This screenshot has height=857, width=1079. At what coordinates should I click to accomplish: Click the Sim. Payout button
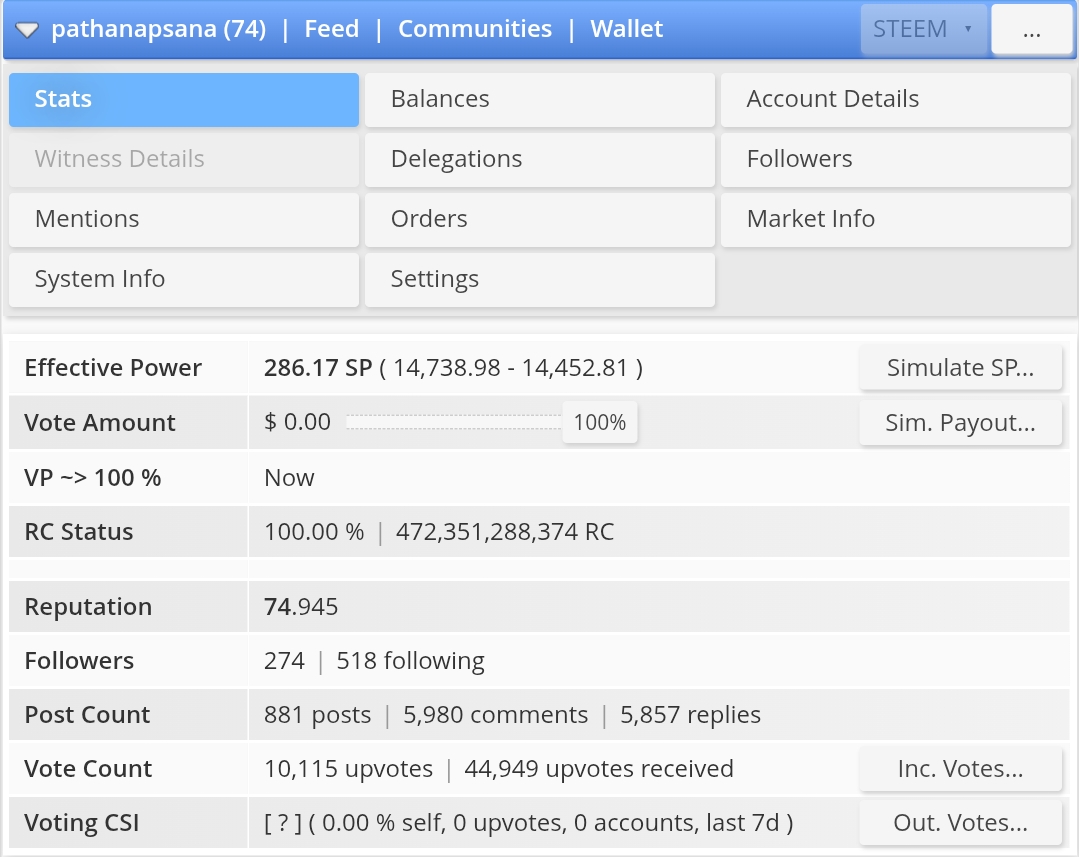(960, 423)
